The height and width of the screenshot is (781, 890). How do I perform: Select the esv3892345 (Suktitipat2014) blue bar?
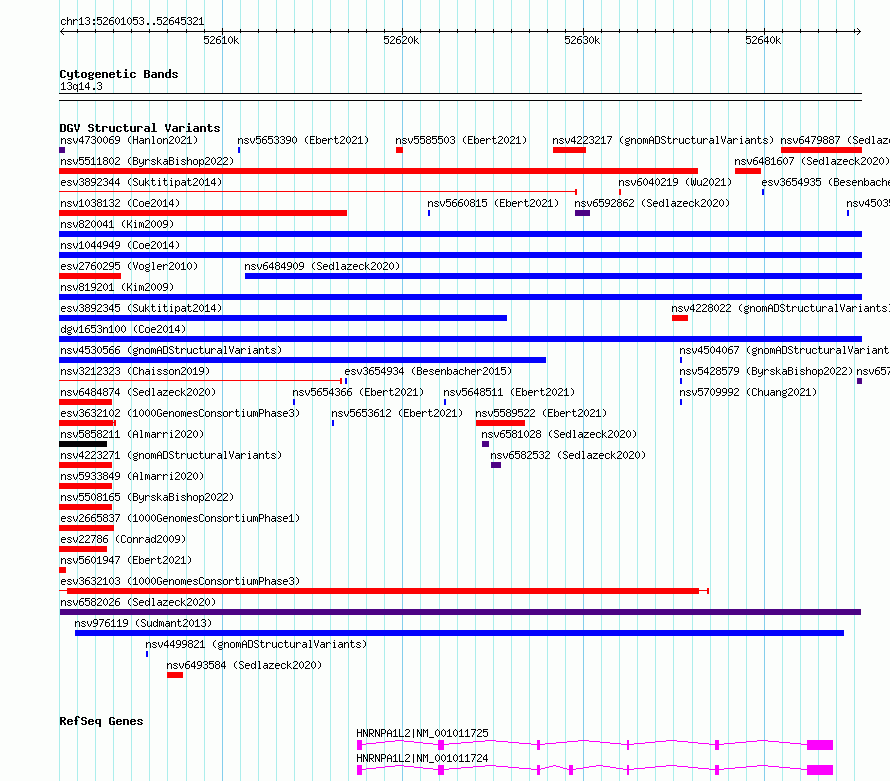tap(283, 318)
